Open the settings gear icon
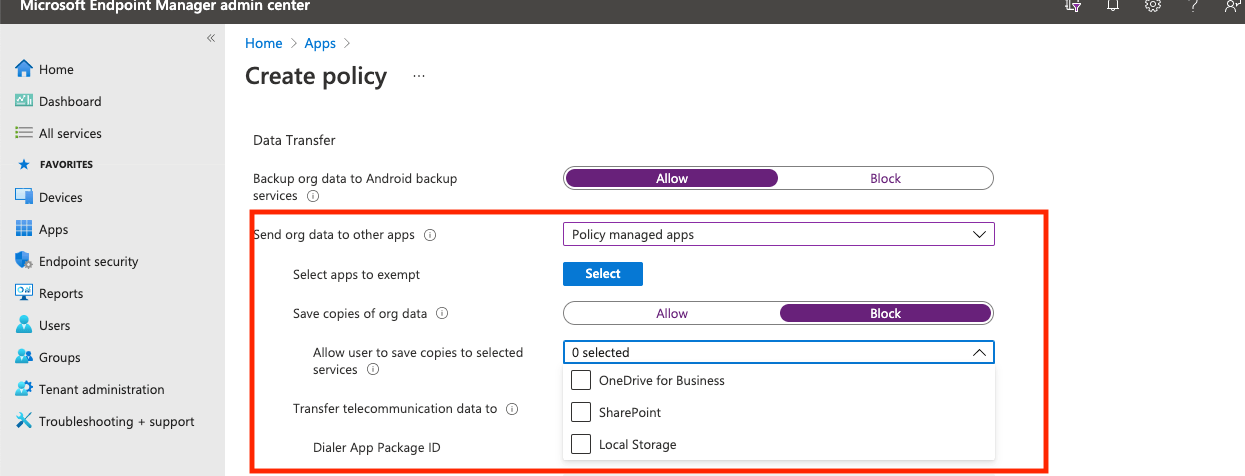The width and height of the screenshot is (1245, 476). click(1152, 6)
